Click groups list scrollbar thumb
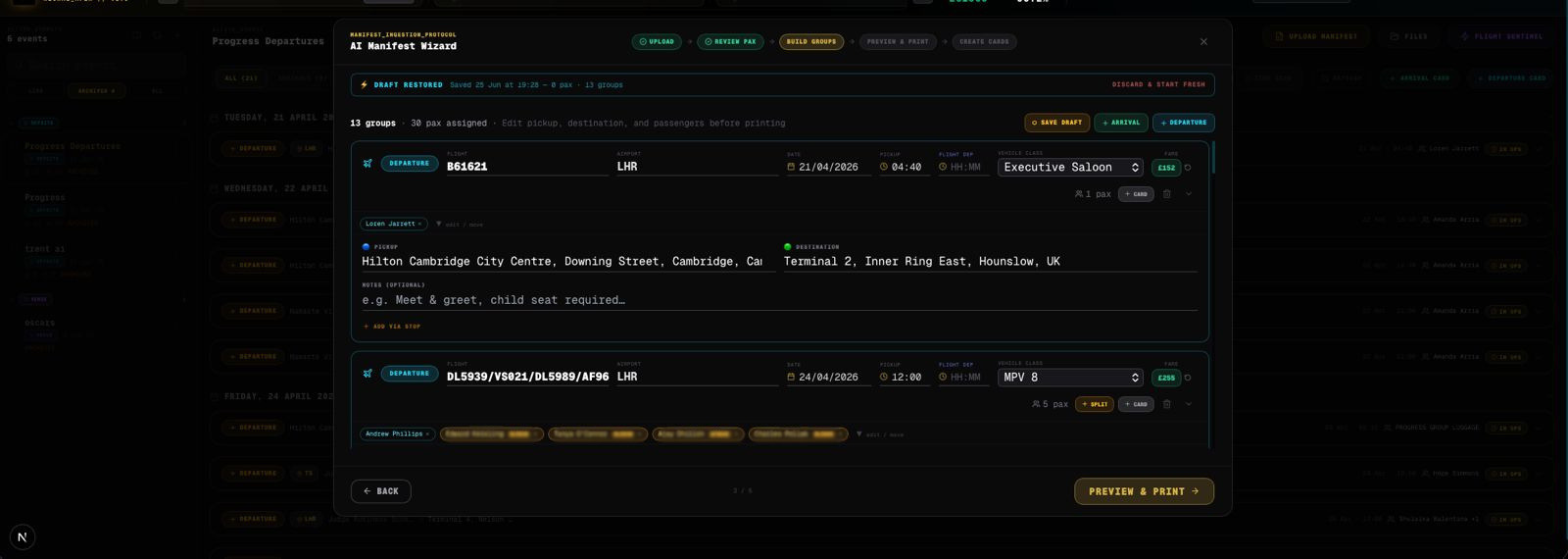This screenshot has width=1568, height=559. point(1213,157)
